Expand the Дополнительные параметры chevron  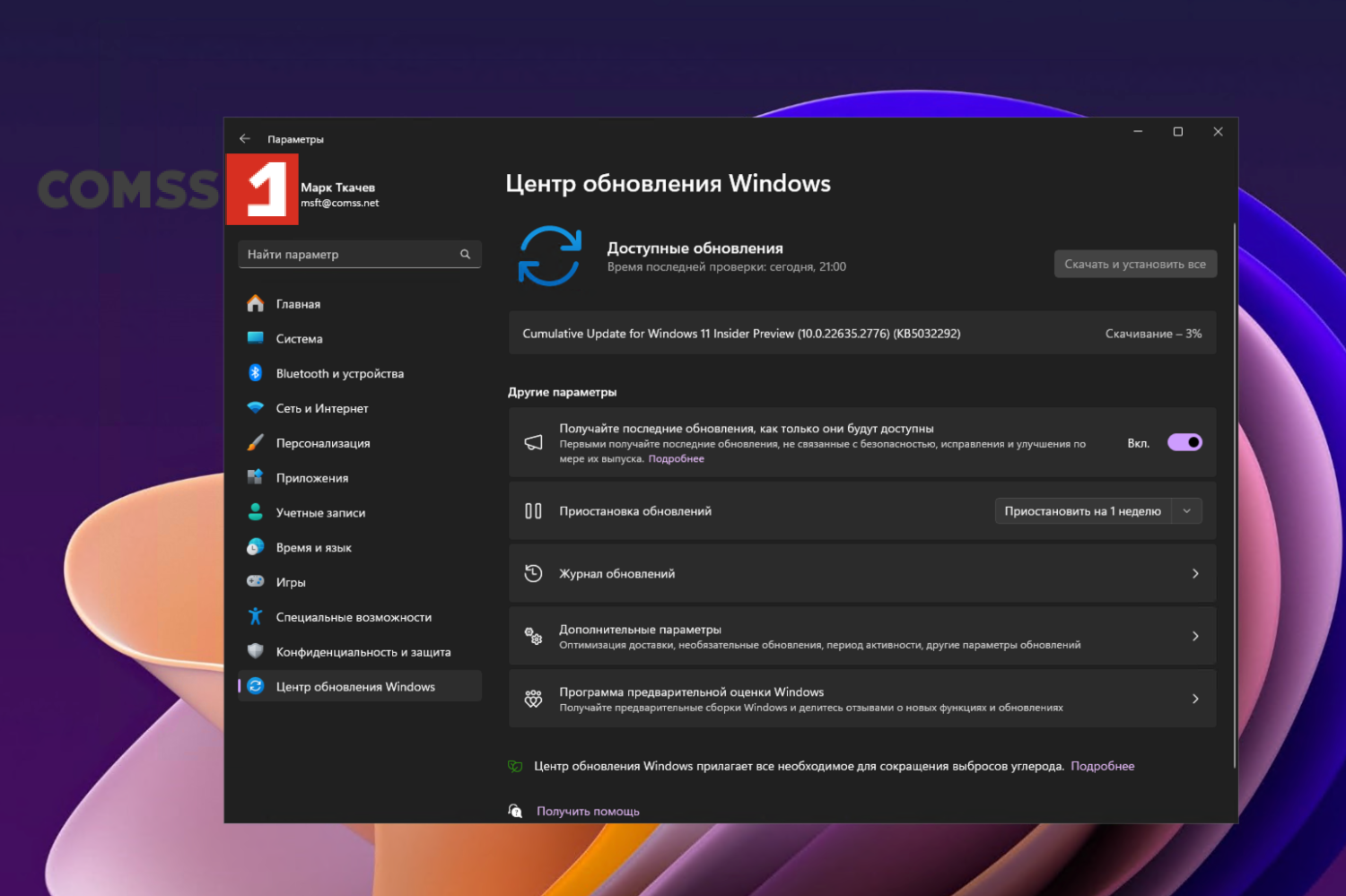tap(1195, 636)
